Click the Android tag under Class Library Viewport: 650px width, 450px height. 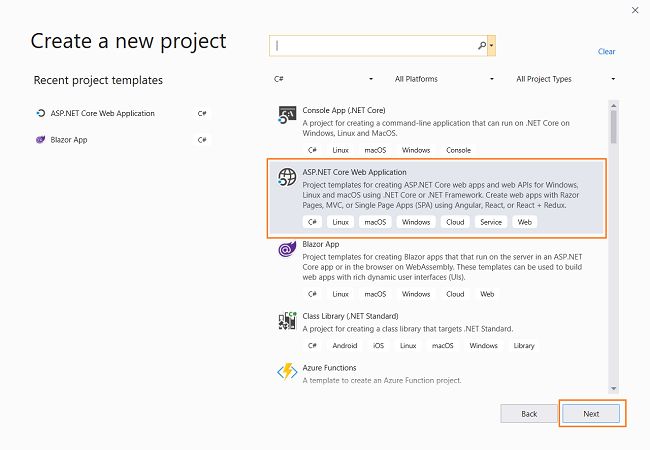(344, 346)
